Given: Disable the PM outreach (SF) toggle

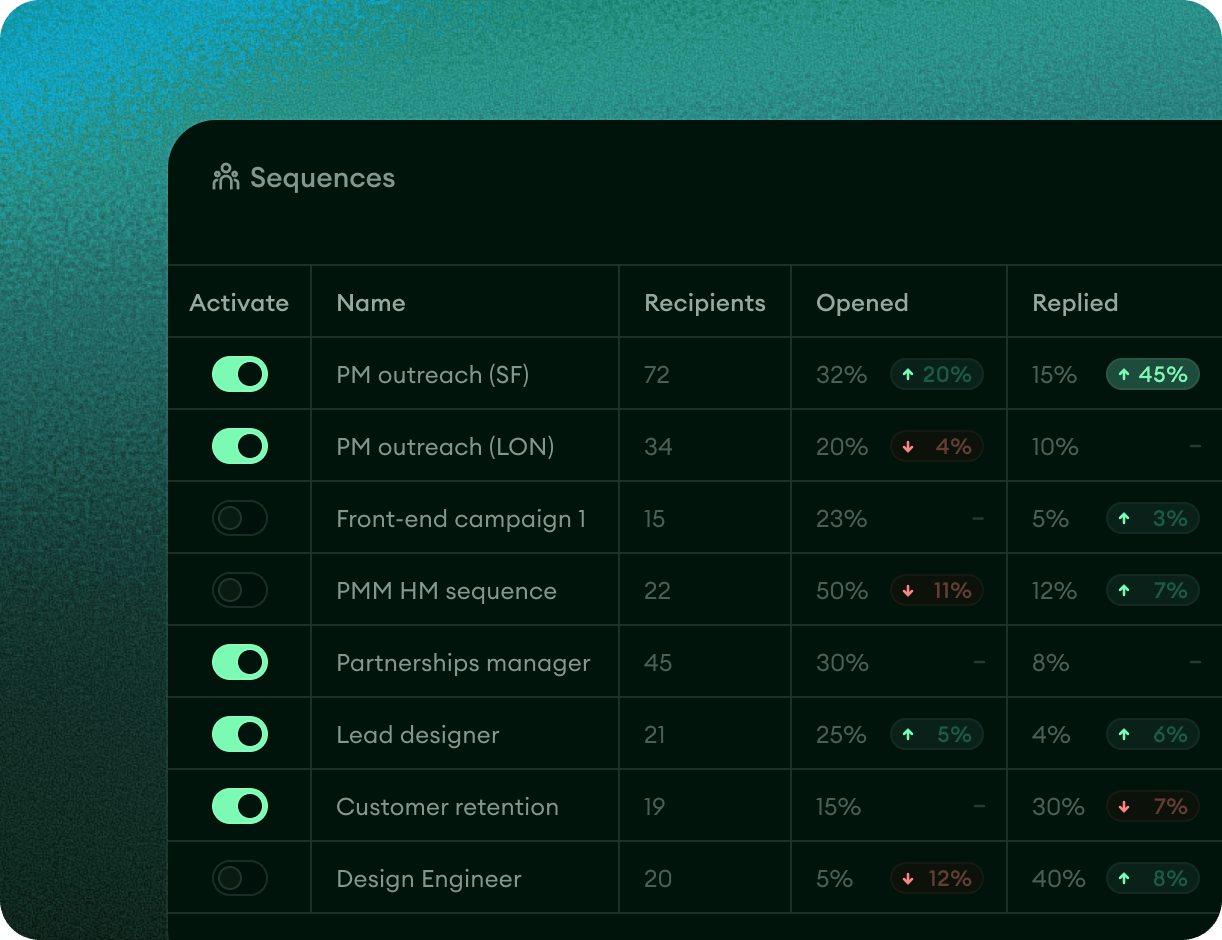Looking at the screenshot, I should (240, 374).
